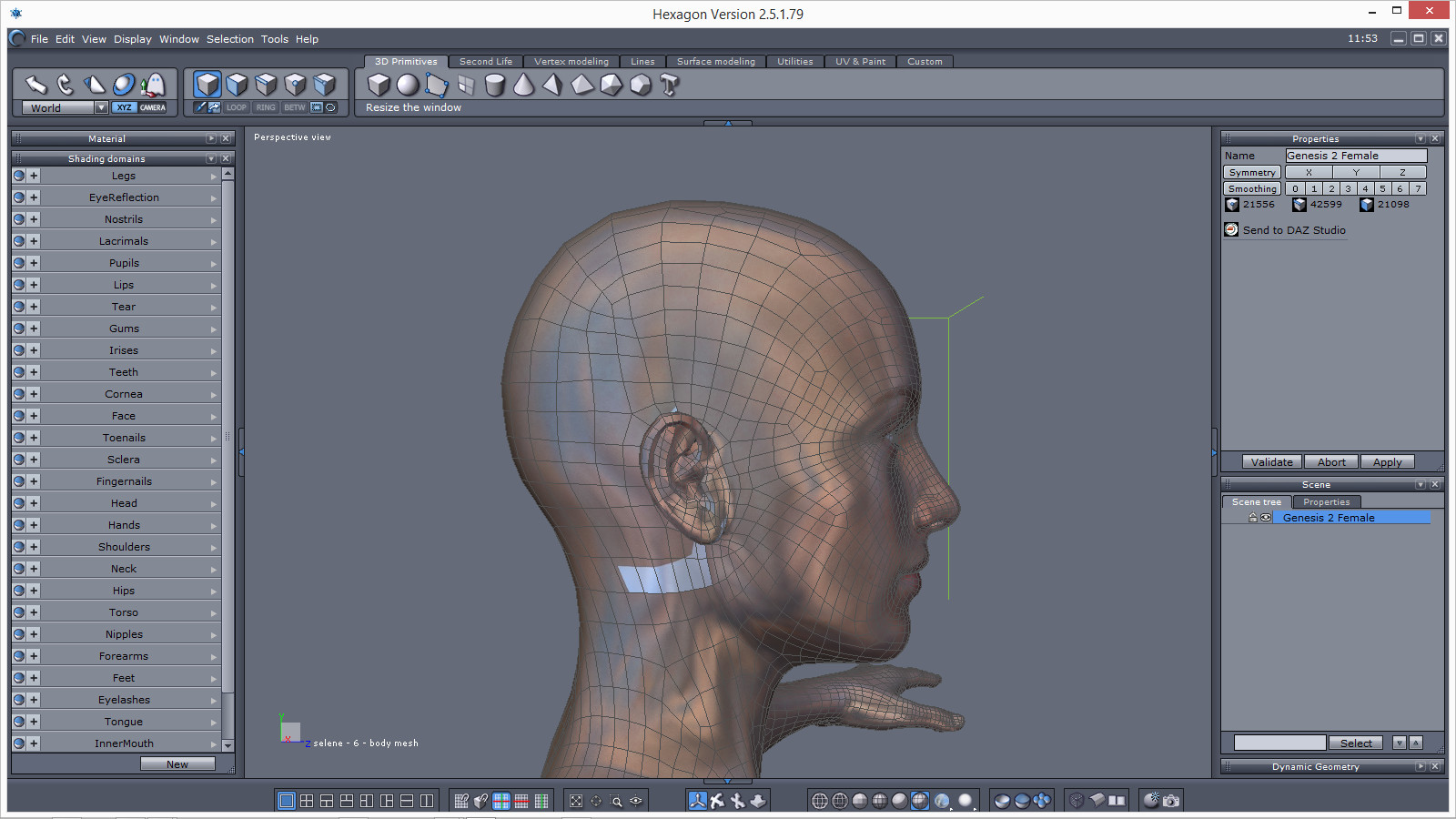Activate the rotate manipulator tool
Screen dimensions: 1456x819
(65, 85)
